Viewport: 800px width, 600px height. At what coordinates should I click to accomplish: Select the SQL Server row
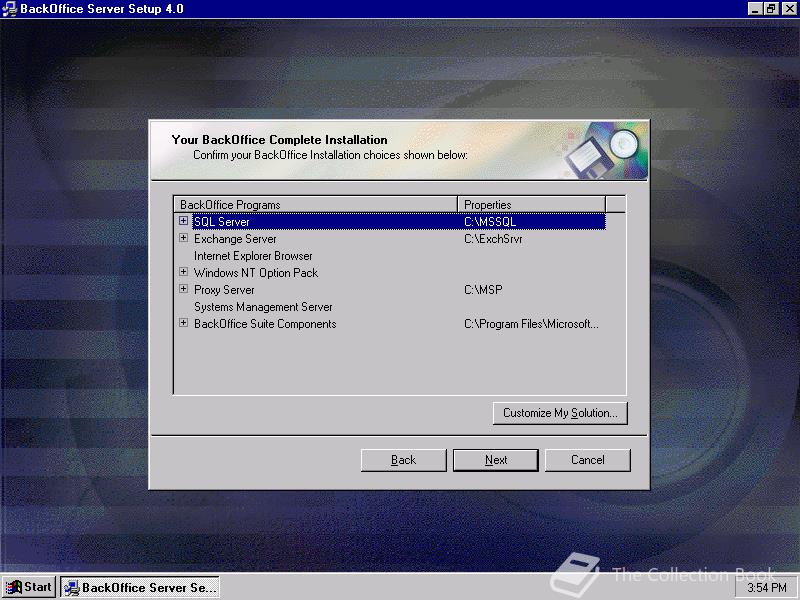point(399,221)
